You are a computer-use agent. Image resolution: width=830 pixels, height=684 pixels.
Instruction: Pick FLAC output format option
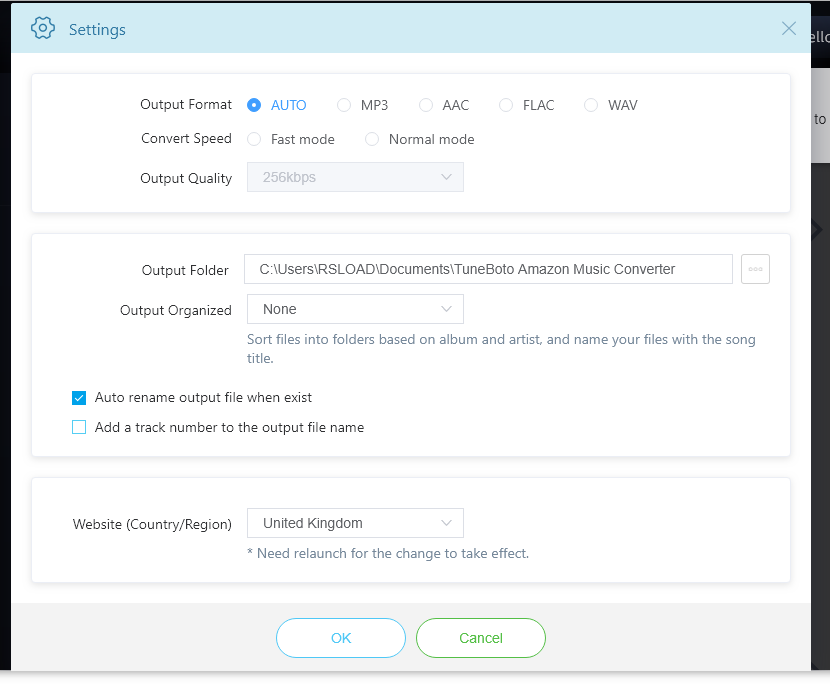(x=506, y=105)
